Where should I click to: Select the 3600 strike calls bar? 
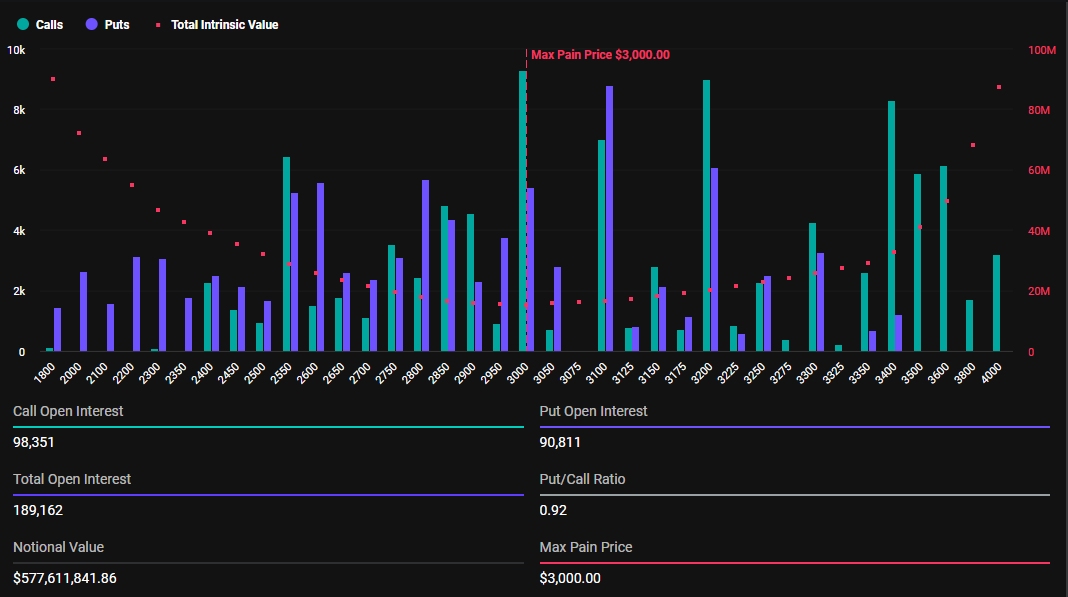[943, 259]
